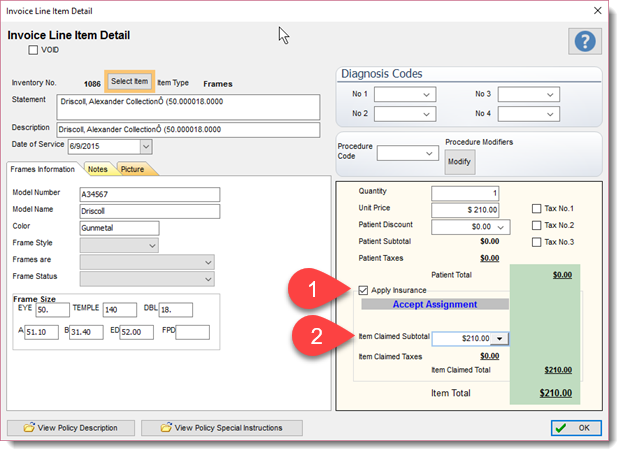The image size is (624, 456).
Task: Click the Model Name field Driscoll
Action: (x=150, y=211)
